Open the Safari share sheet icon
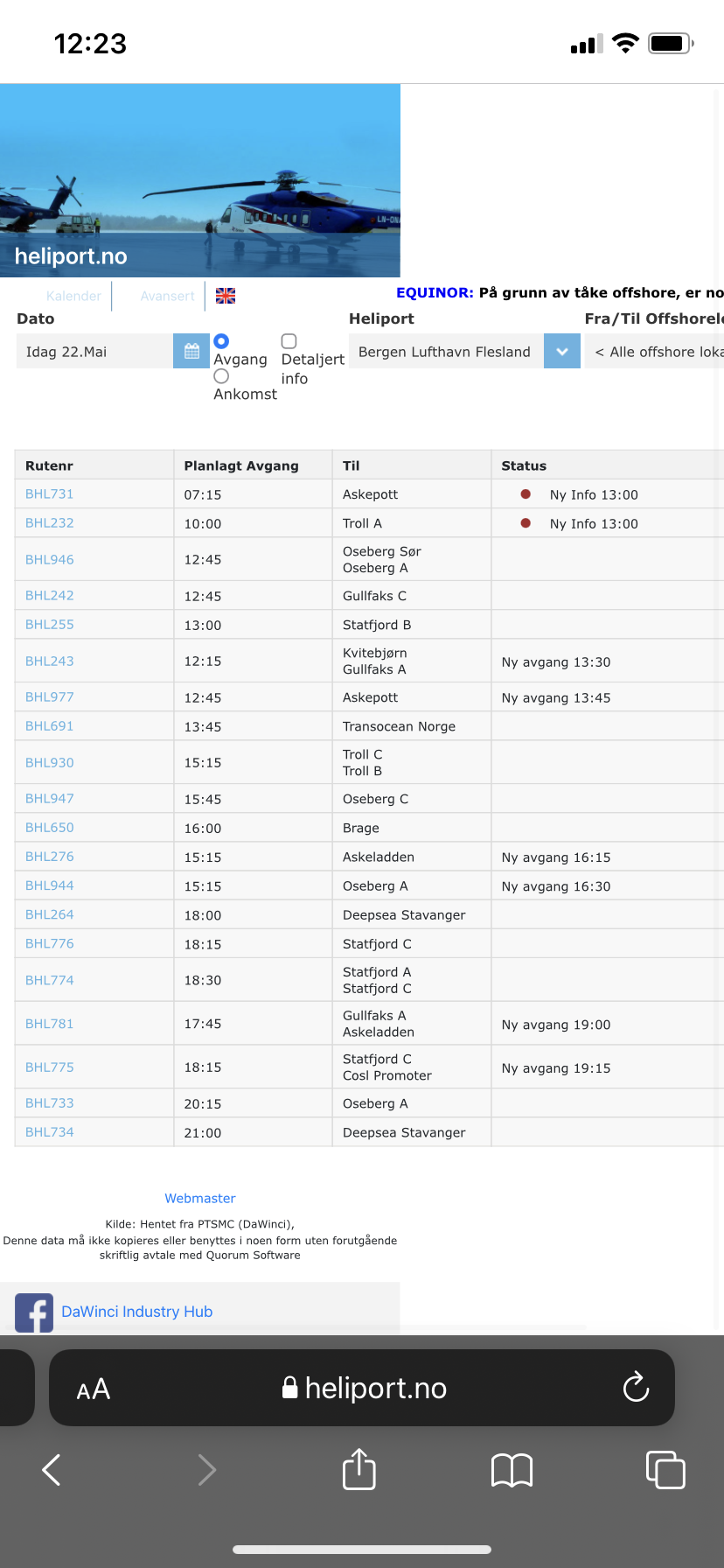Screen dimensions: 724x1568 [x=359, y=1469]
